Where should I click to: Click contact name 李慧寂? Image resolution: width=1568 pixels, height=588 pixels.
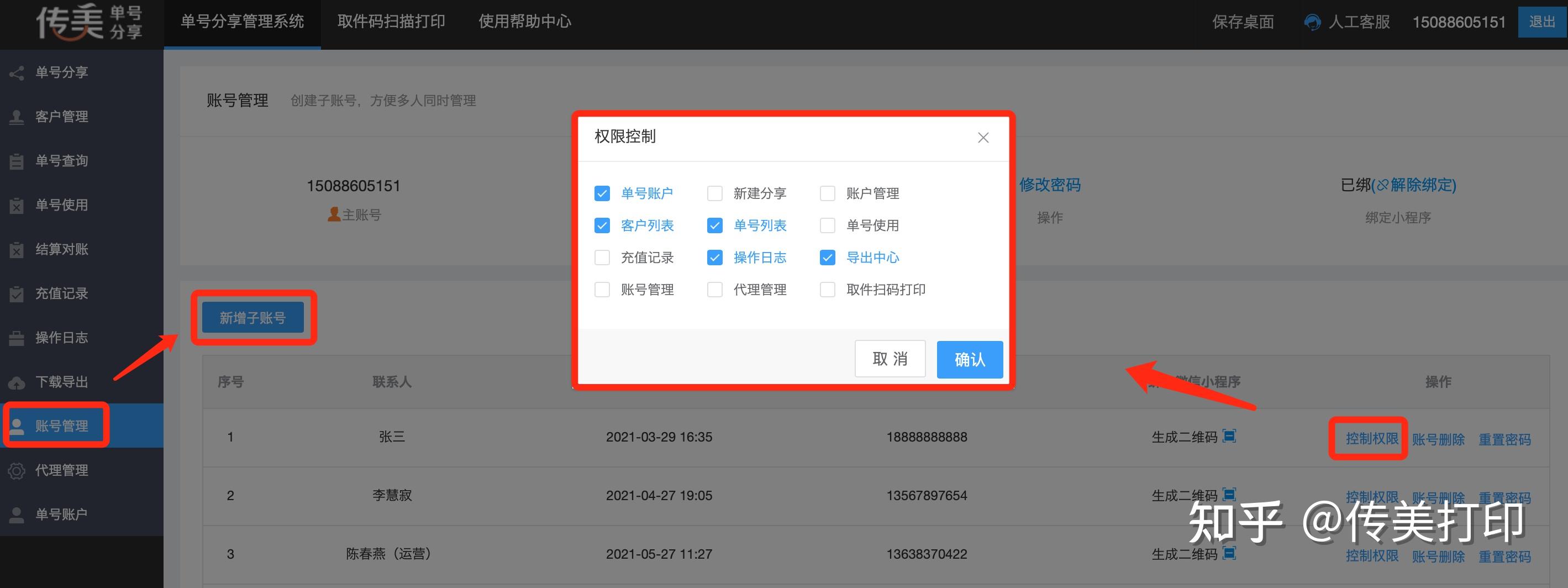pyautogui.click(x=392, y=496)
